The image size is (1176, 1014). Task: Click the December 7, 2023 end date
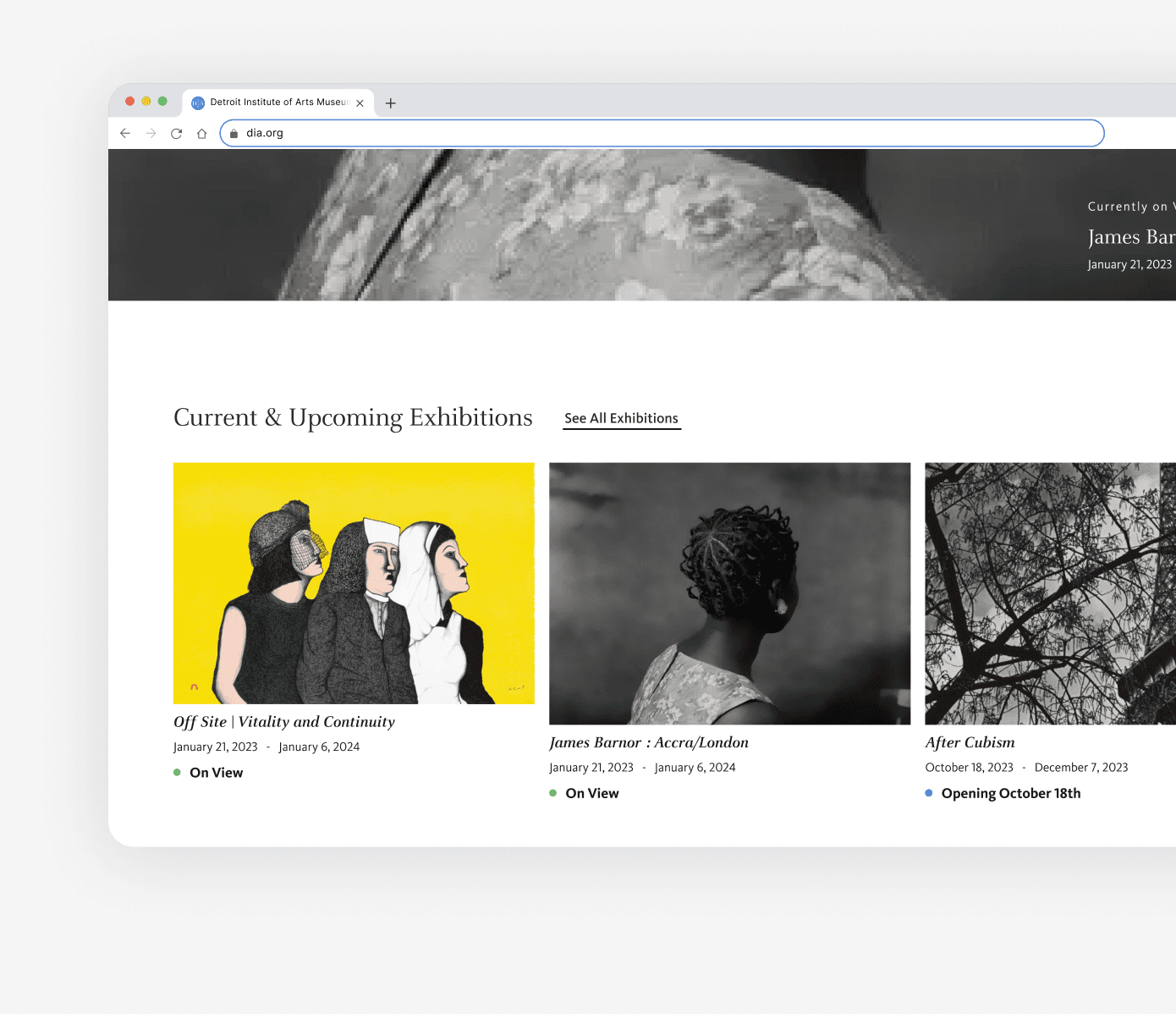pos(1081,768)
